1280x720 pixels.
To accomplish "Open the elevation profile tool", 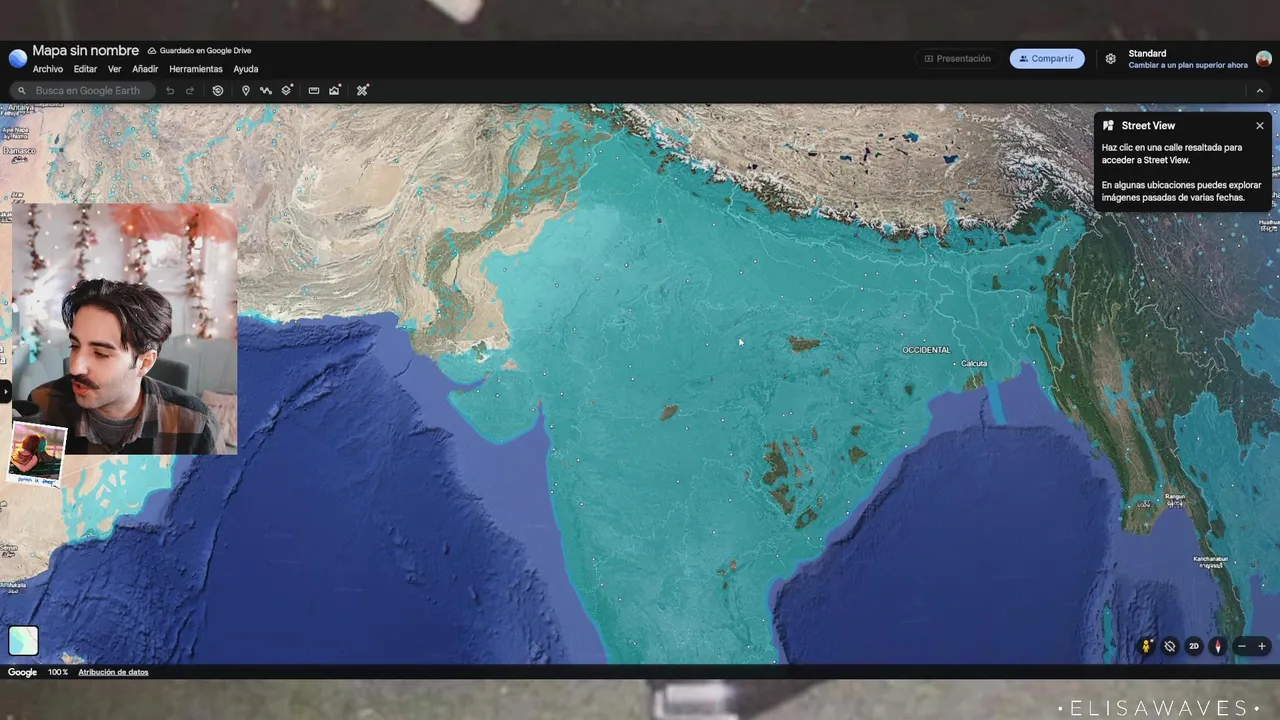I will tap(335, 90).
